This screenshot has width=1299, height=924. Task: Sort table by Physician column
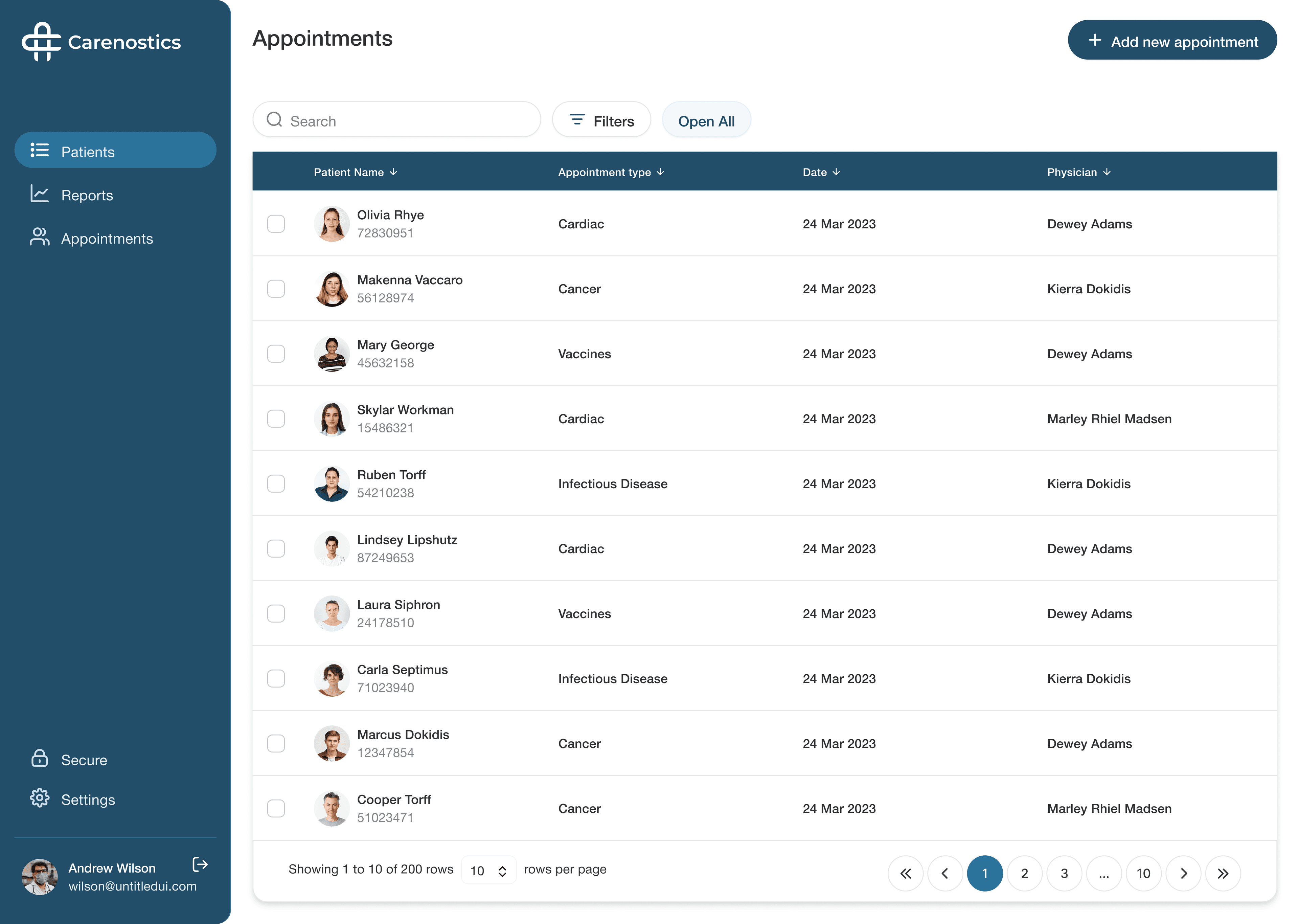[x=1078, y=172]
